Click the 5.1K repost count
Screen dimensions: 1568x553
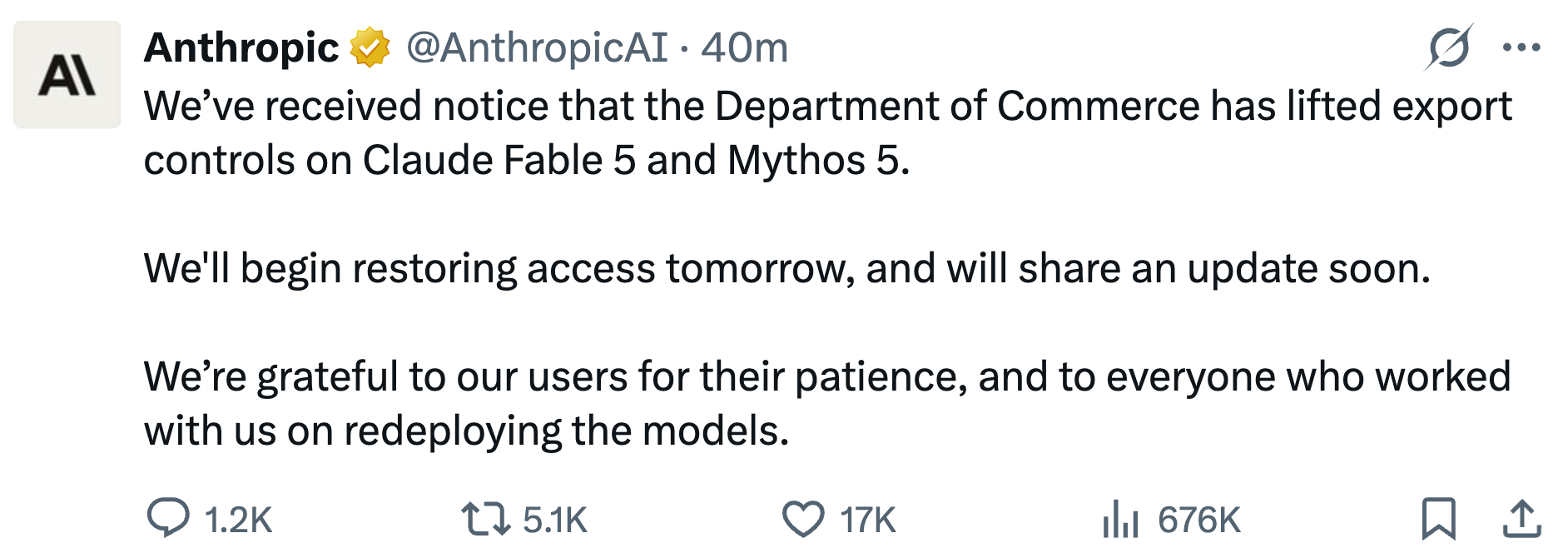(555, 520)
